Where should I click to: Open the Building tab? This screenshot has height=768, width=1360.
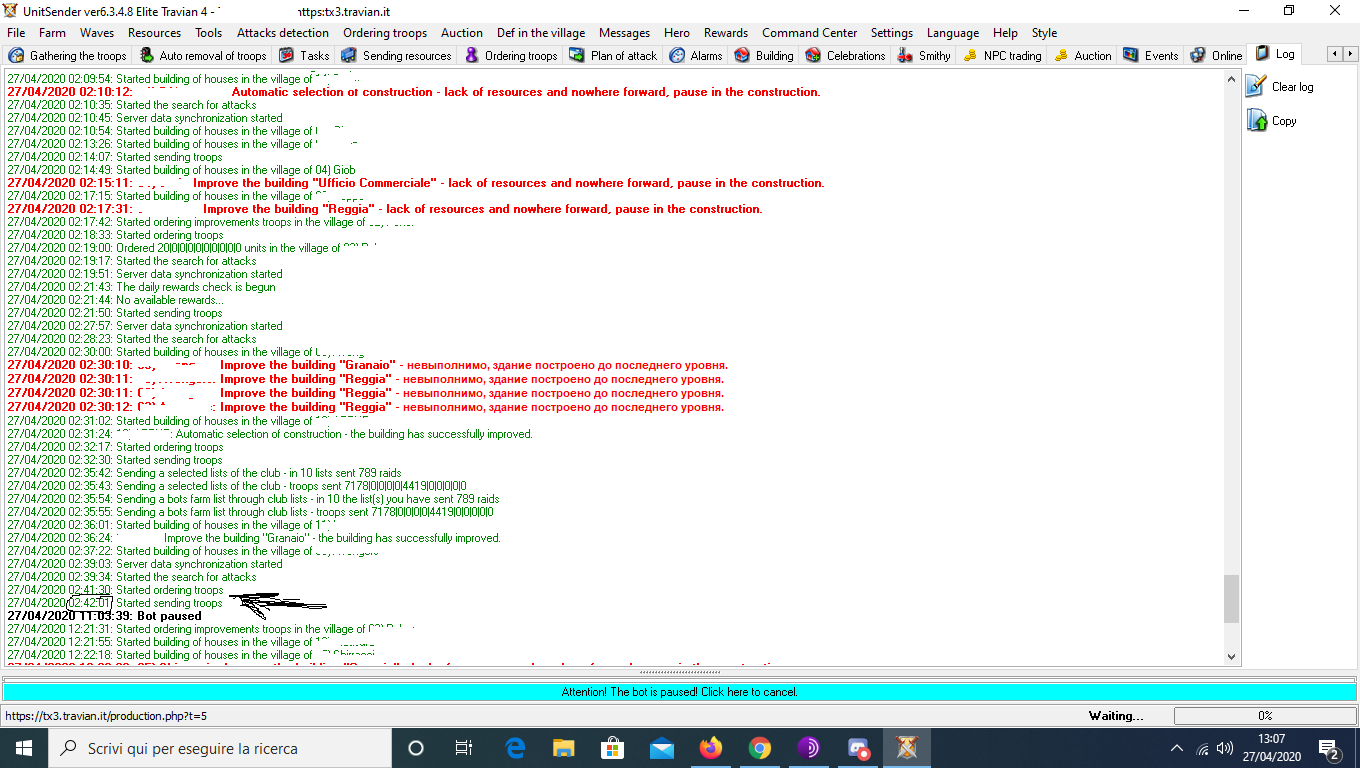pyautogui.click(x=764, y=56)
